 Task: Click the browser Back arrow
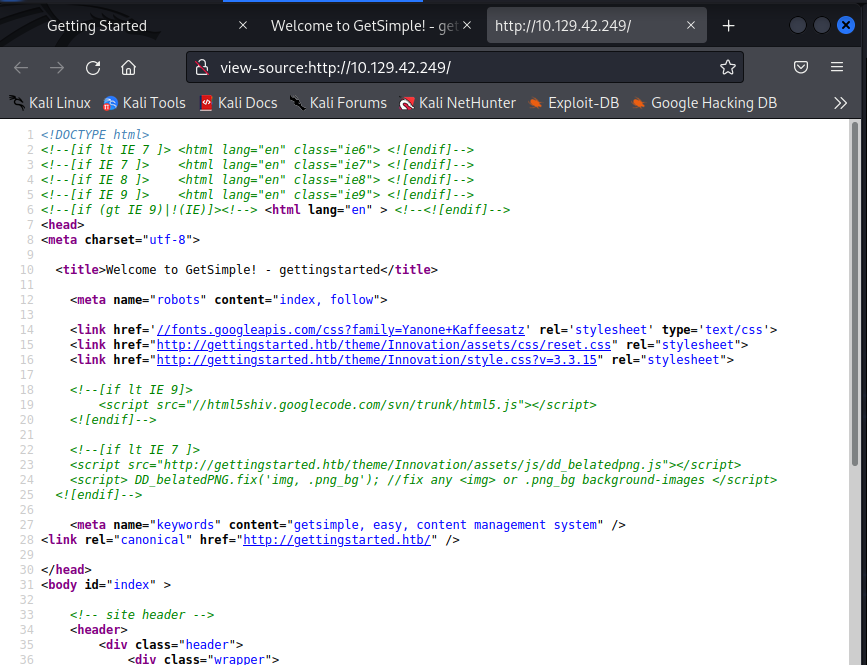(21, 67)
